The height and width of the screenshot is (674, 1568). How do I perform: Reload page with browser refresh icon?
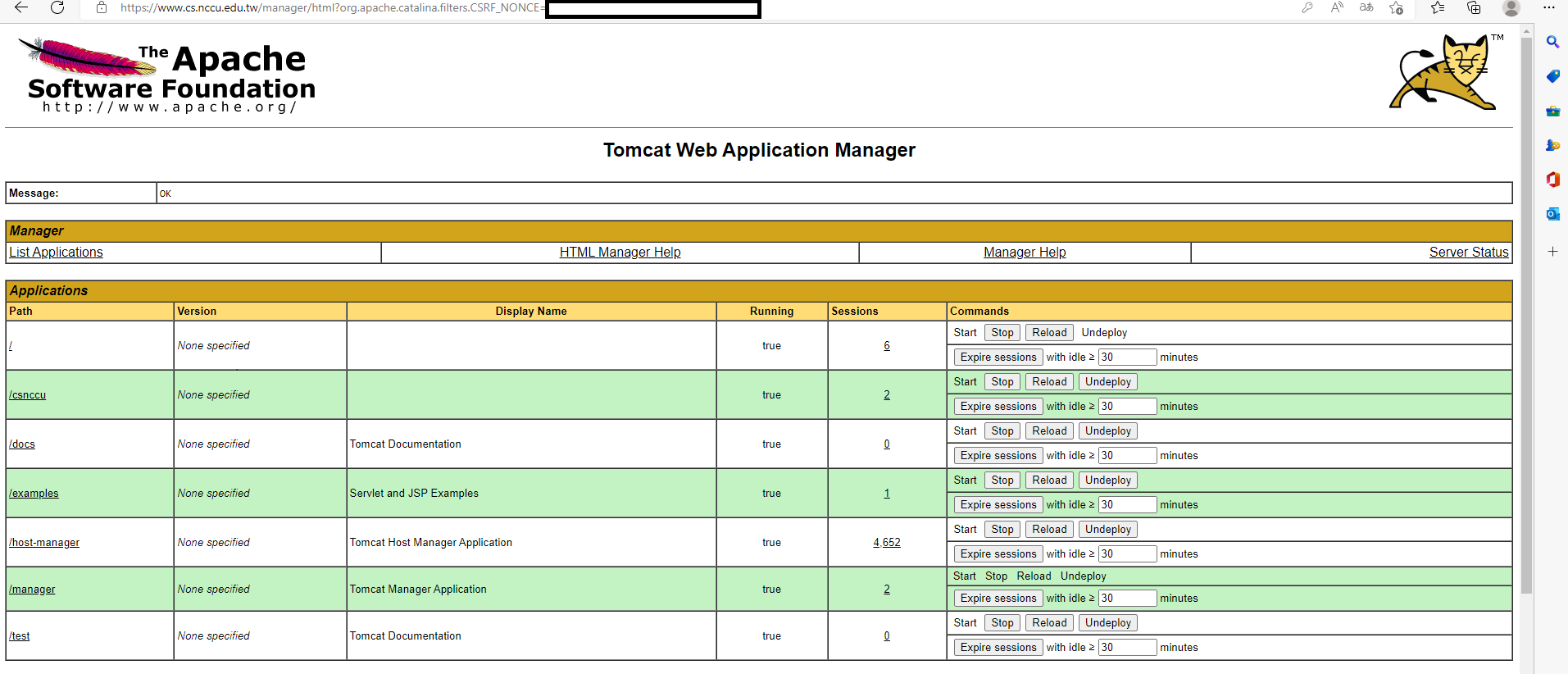(57, 7)
